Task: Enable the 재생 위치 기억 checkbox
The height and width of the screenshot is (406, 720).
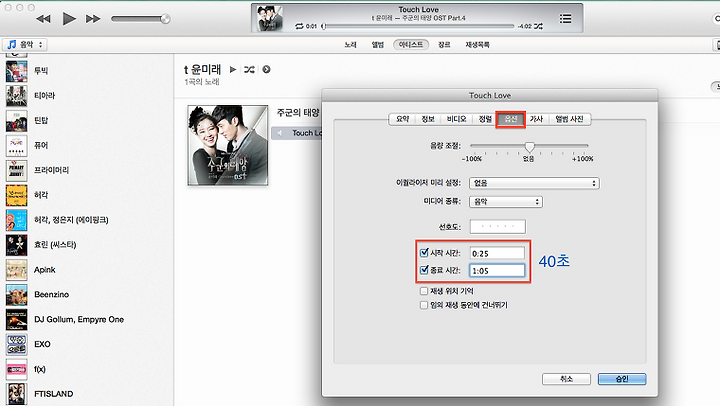Action: click(x=424, y=291)
